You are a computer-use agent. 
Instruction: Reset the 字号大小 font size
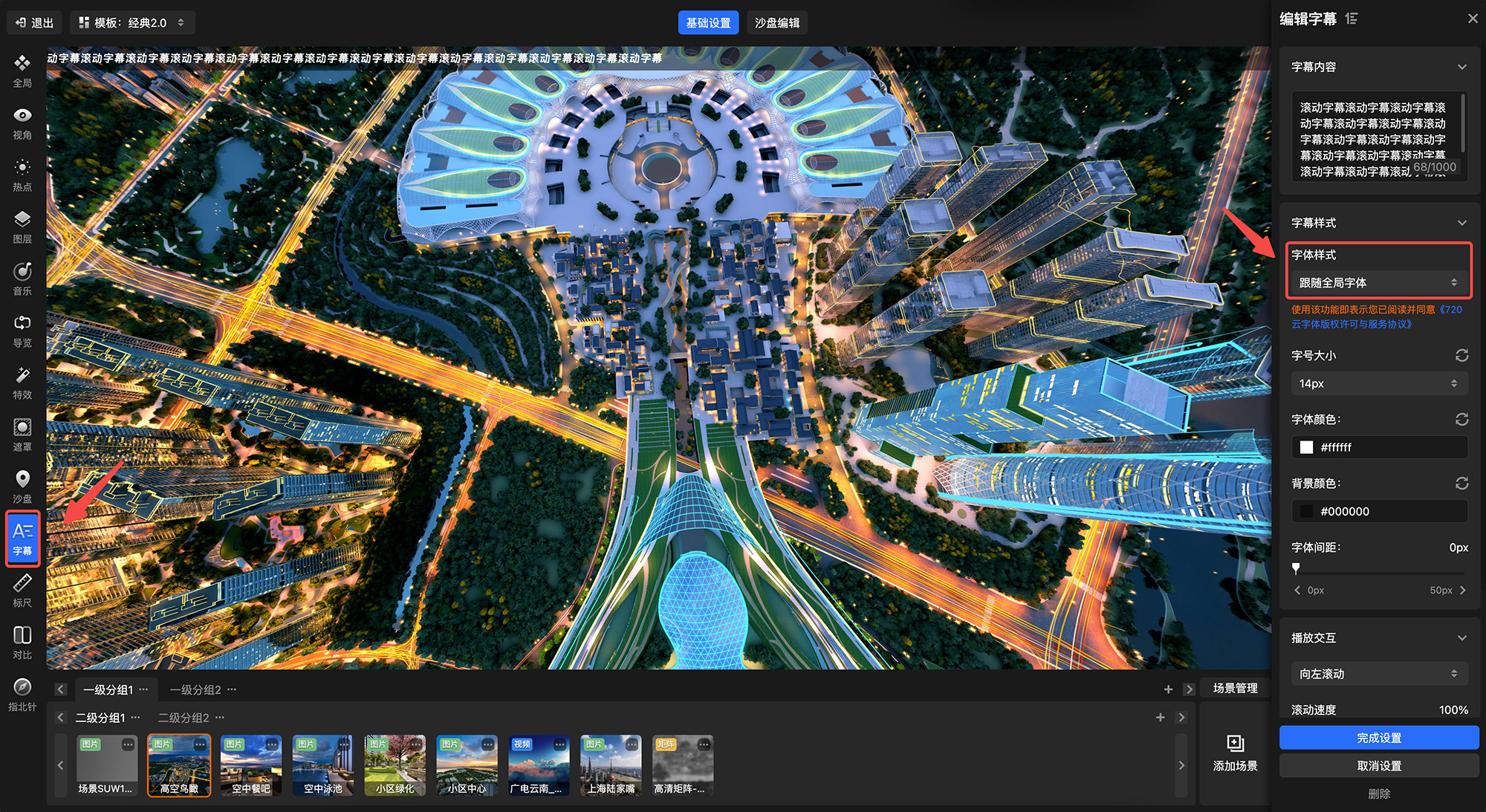(1461, 356)
